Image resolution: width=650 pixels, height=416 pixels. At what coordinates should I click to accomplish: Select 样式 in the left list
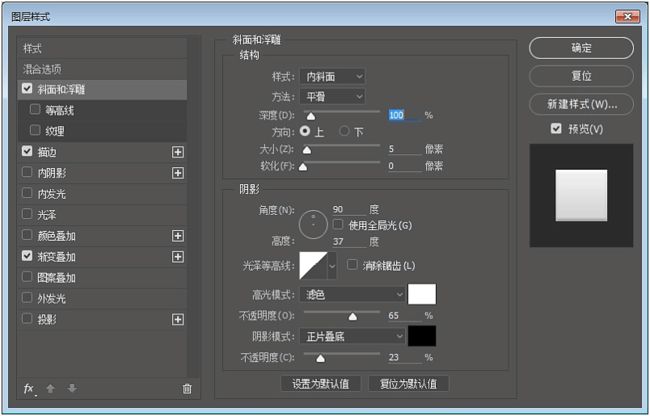pos(102,48)
